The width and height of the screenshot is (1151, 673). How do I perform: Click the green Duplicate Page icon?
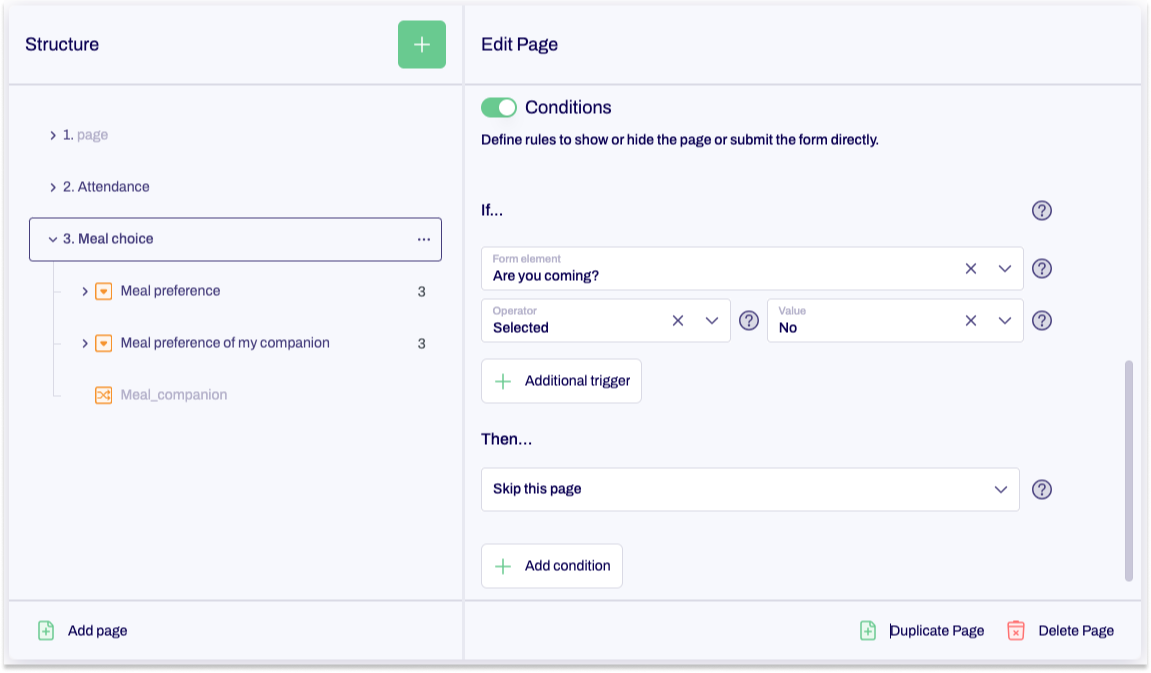(x=867, y=630)
